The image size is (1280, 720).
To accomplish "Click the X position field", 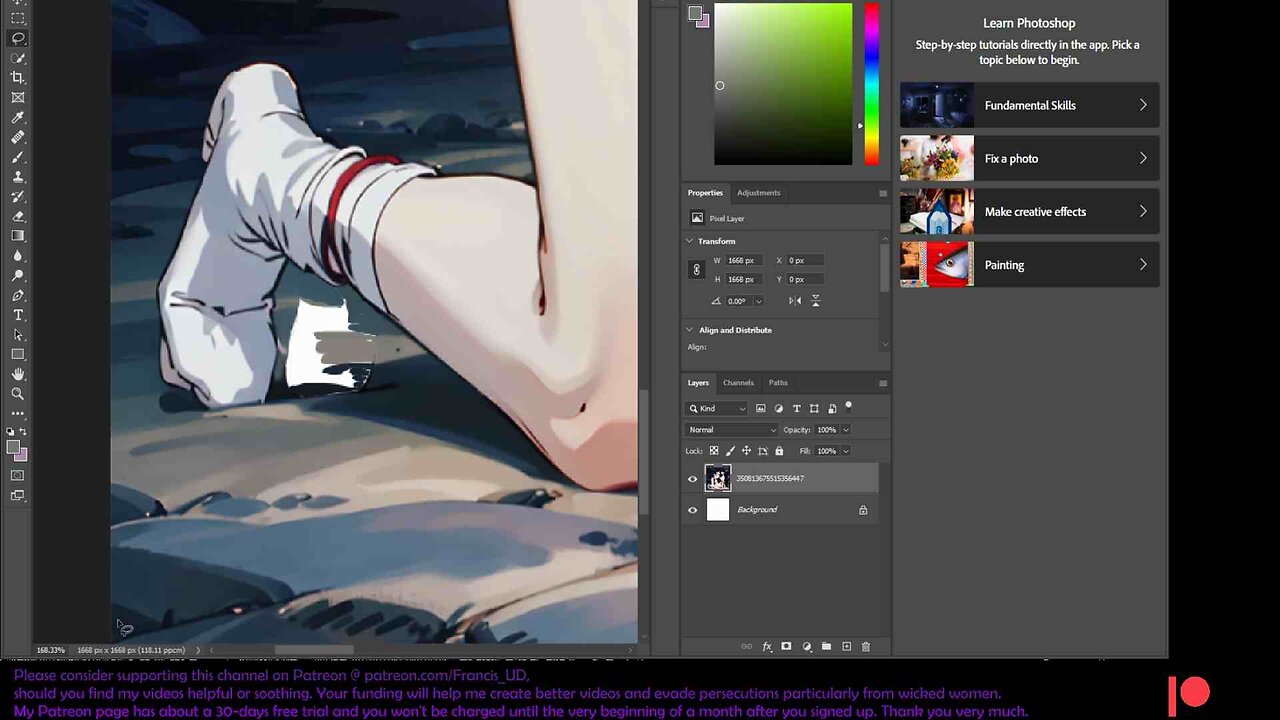I will click(x=806, y=260).
